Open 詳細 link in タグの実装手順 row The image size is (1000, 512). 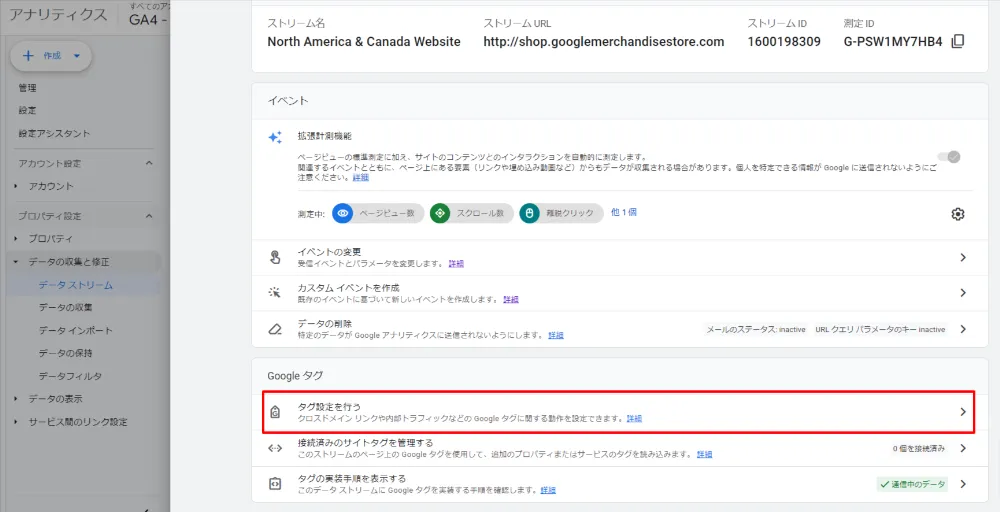point(548,490)
